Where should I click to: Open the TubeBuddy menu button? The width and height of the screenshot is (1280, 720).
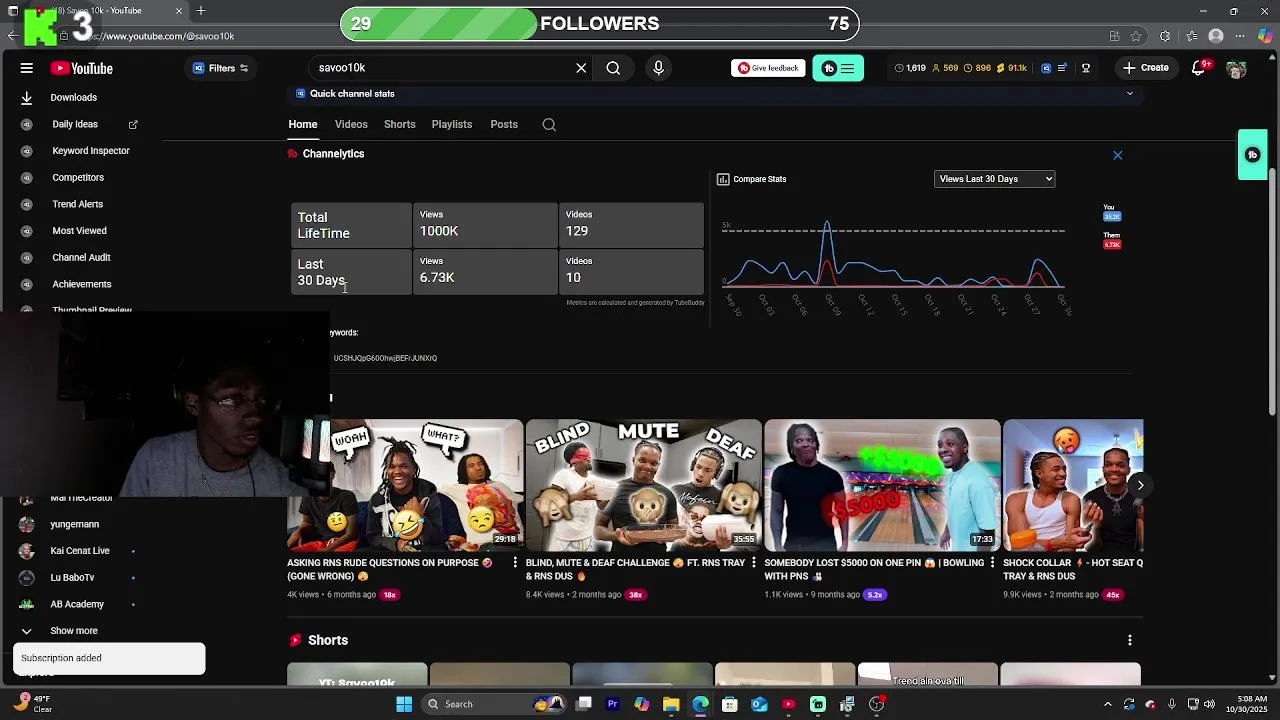[838, 68]
